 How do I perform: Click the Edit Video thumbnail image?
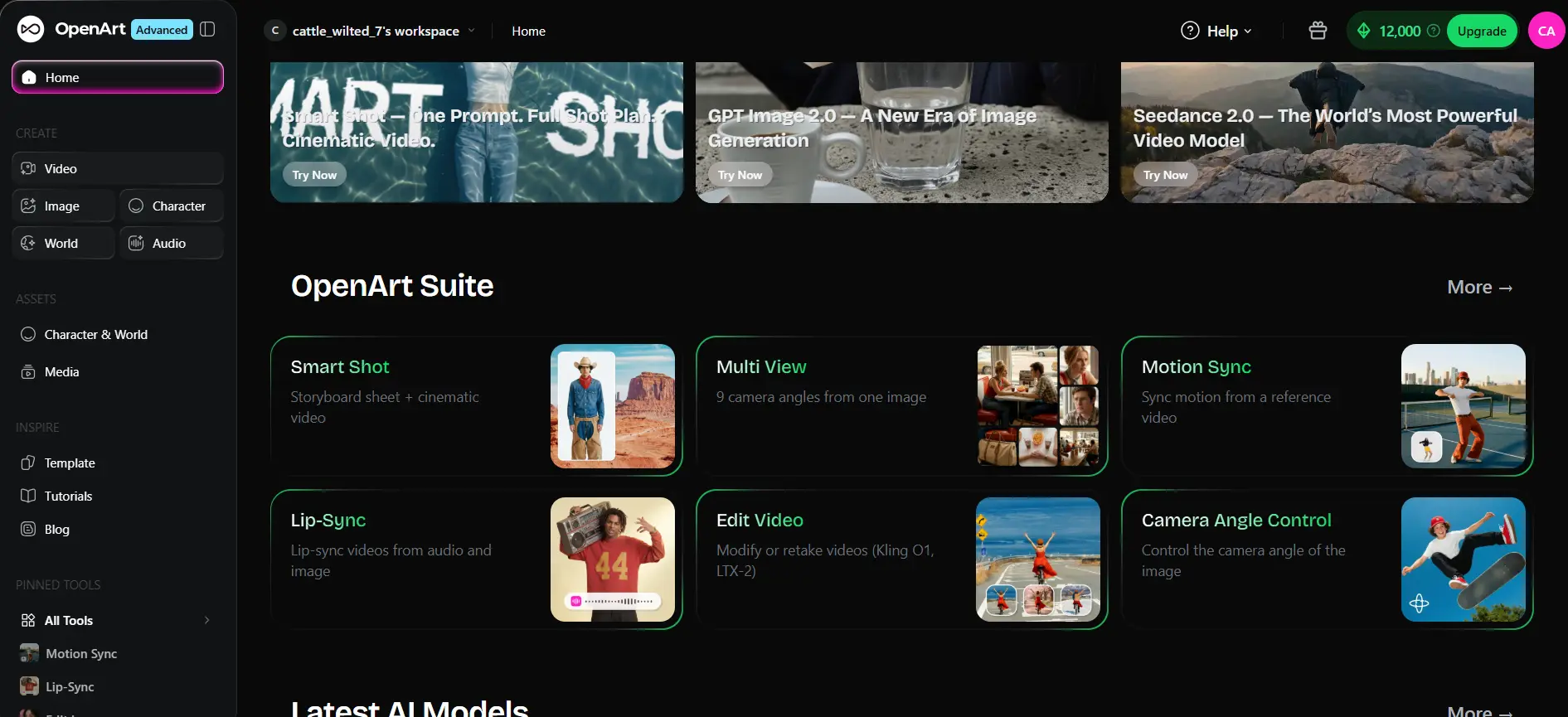(x=1038, y=560)
